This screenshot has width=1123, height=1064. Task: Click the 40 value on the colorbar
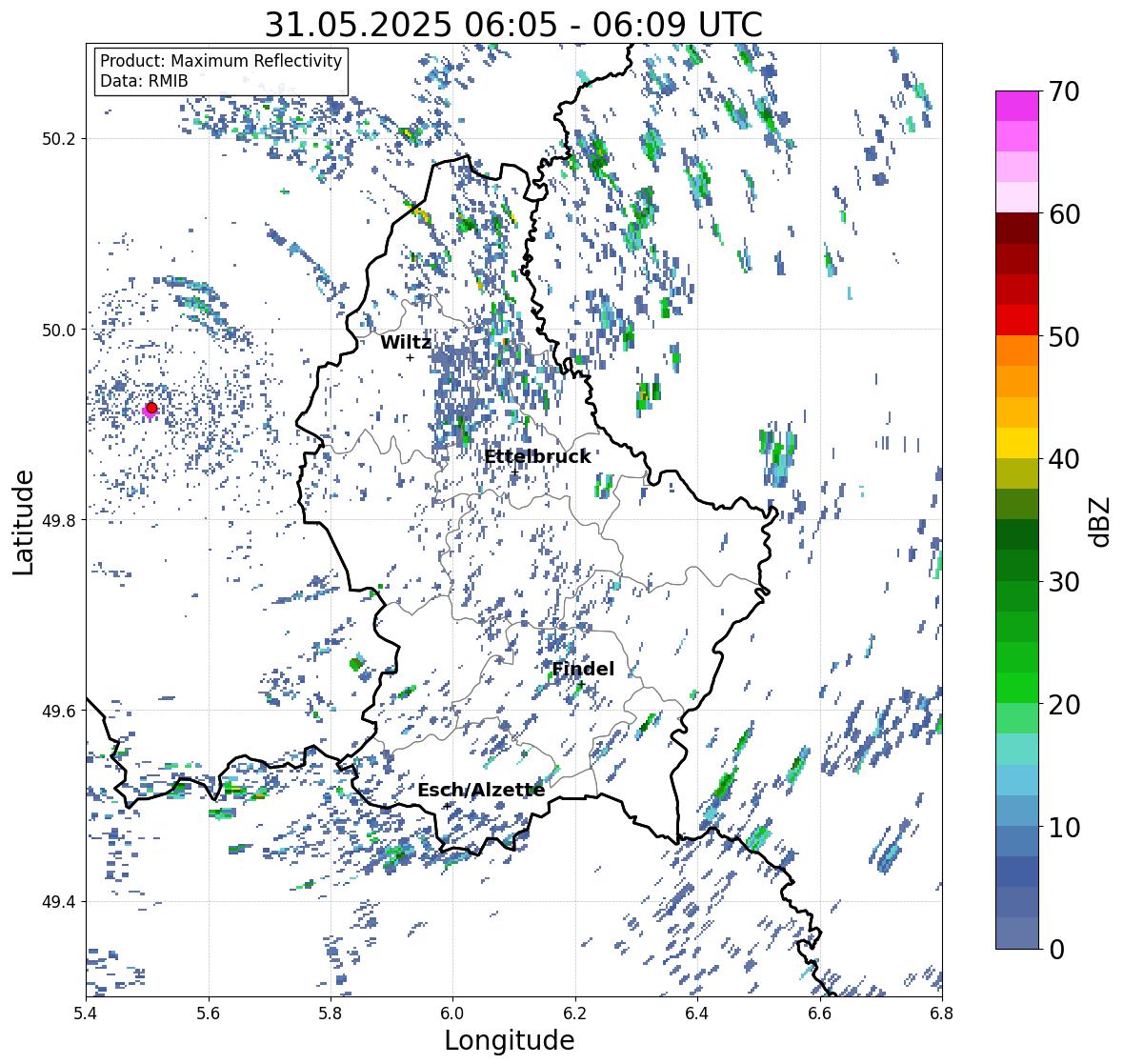pyautogui.click(x=1064, y=459)
